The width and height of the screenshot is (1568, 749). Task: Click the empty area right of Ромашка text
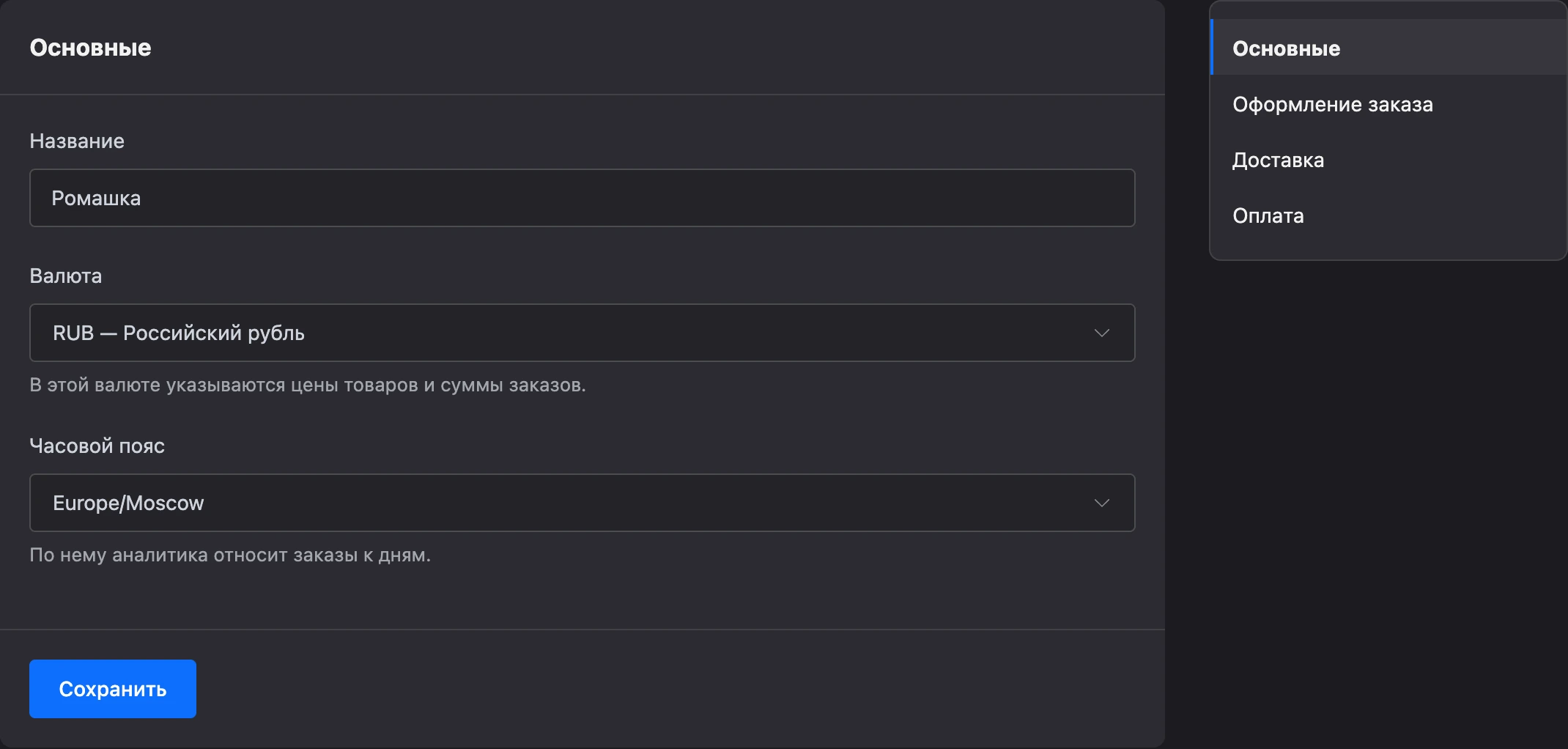point(637,198)
